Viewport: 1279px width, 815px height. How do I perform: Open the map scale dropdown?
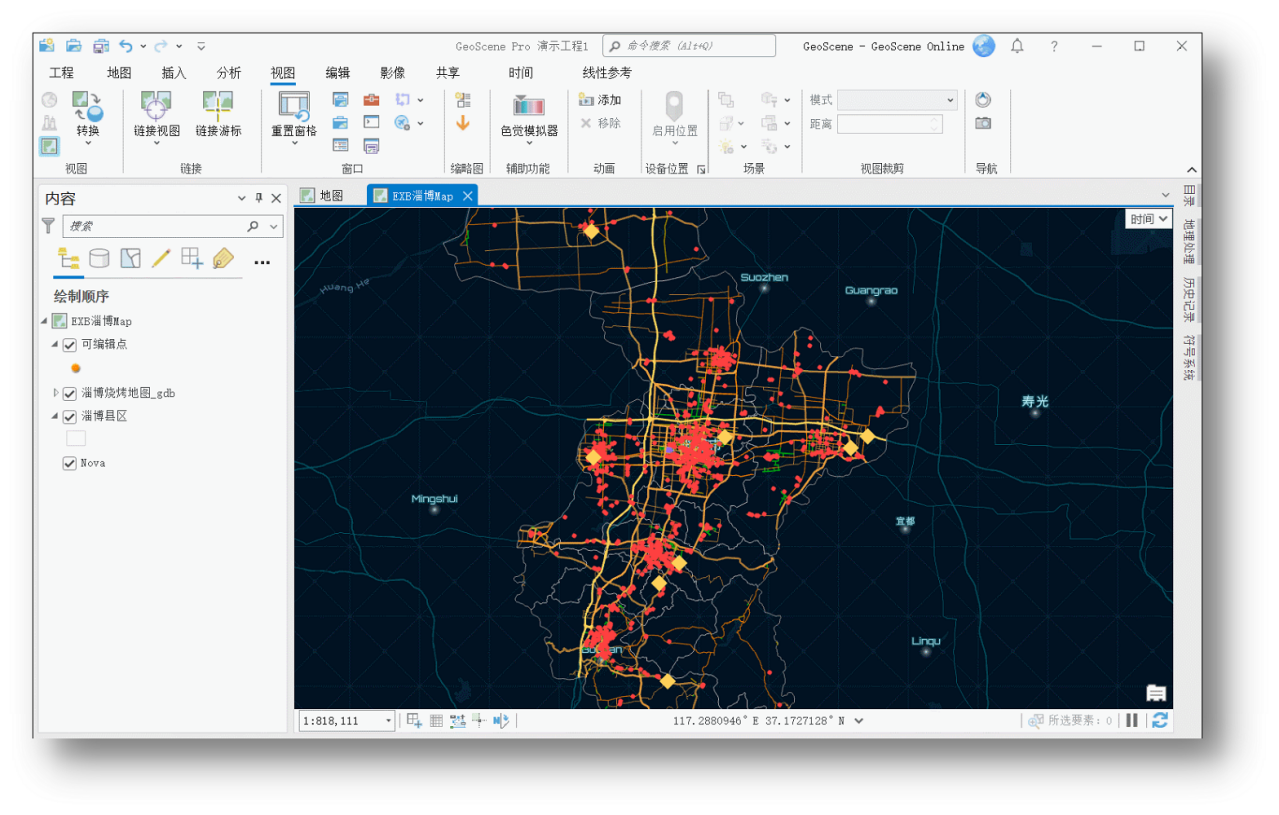389,721
